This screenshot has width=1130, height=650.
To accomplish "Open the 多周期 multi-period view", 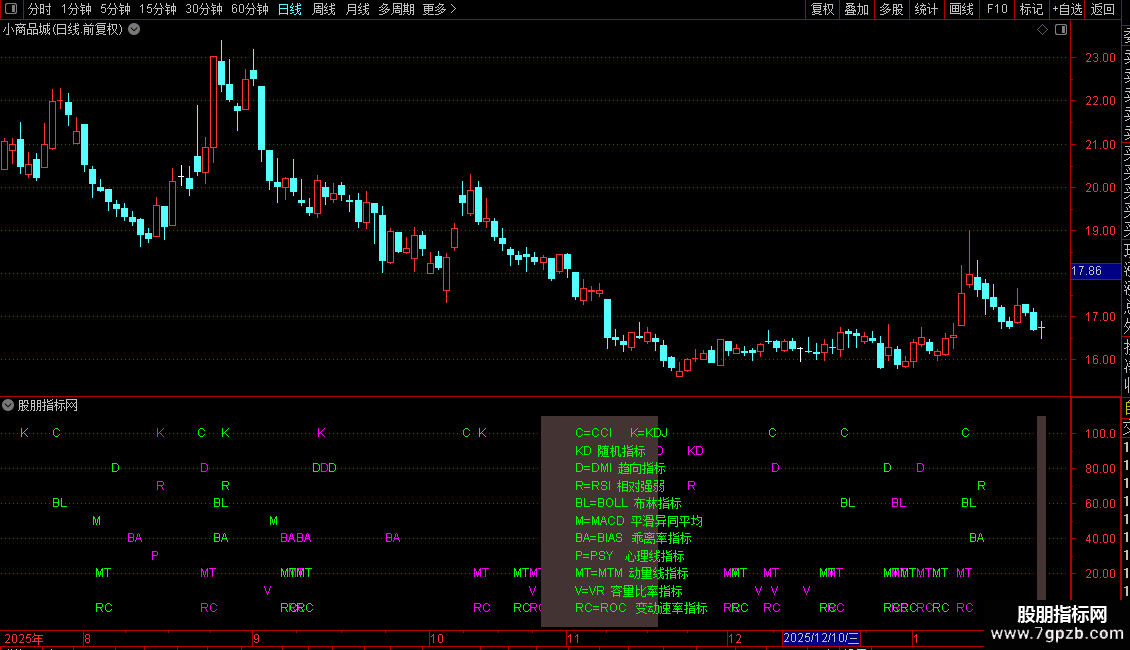I will click(396, 9).
